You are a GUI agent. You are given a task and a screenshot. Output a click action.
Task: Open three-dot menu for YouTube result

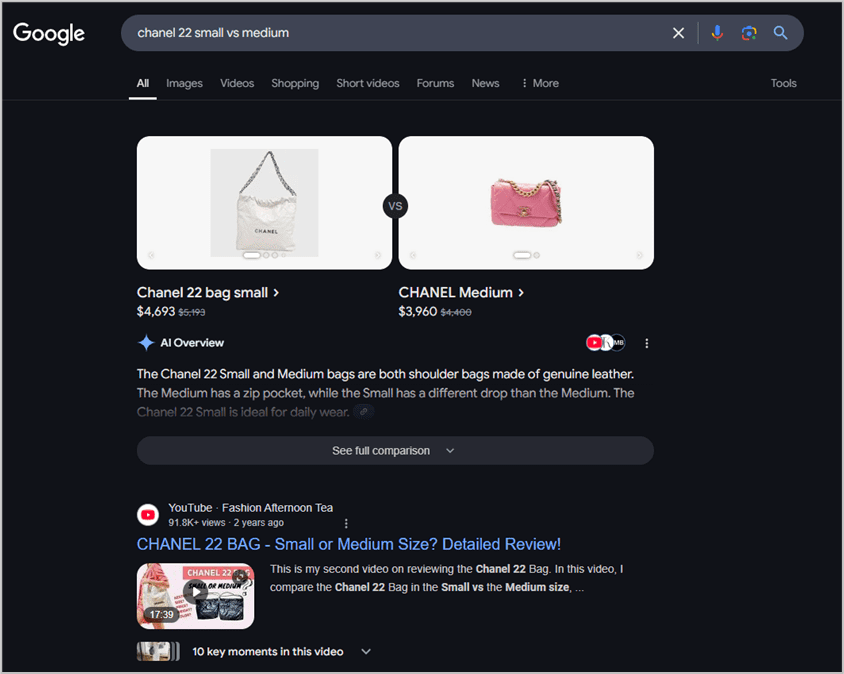click(346, 523)
